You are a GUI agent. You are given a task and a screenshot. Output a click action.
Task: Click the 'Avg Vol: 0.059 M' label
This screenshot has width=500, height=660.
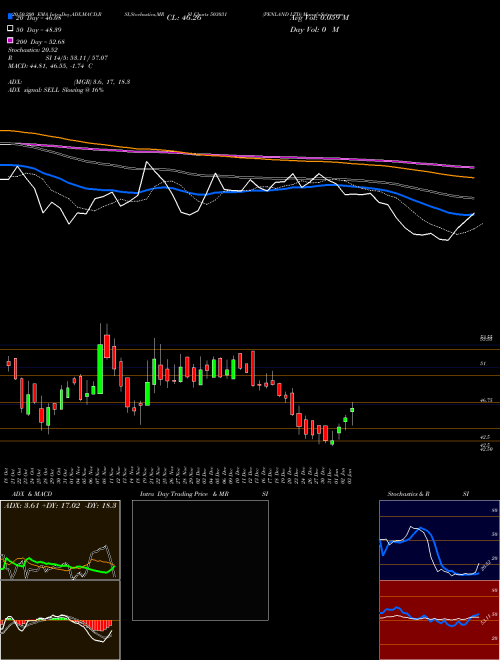coord(319,18)
